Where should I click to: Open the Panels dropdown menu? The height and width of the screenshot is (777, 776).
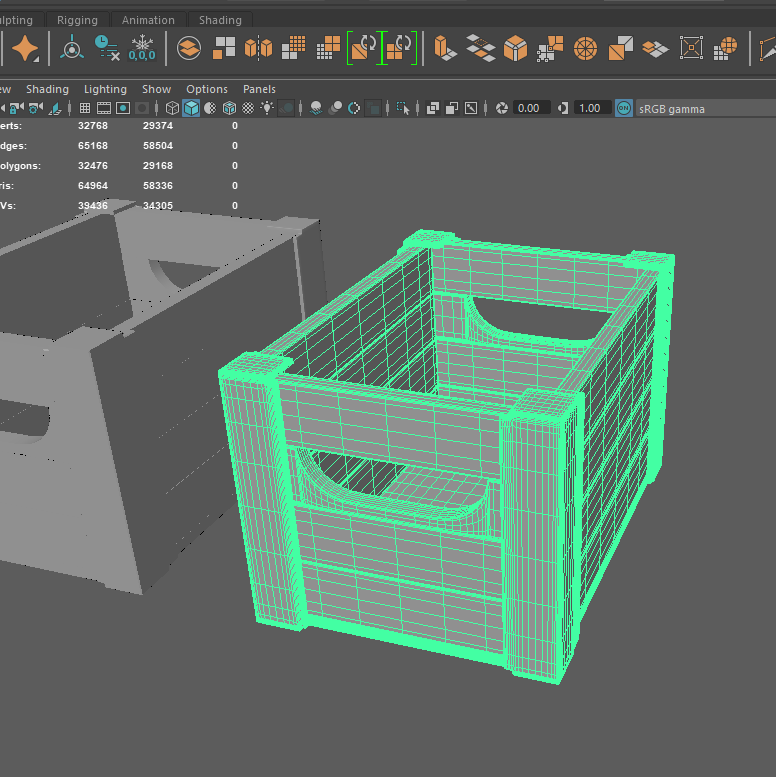pyautogui.click(x=259, y=89)
